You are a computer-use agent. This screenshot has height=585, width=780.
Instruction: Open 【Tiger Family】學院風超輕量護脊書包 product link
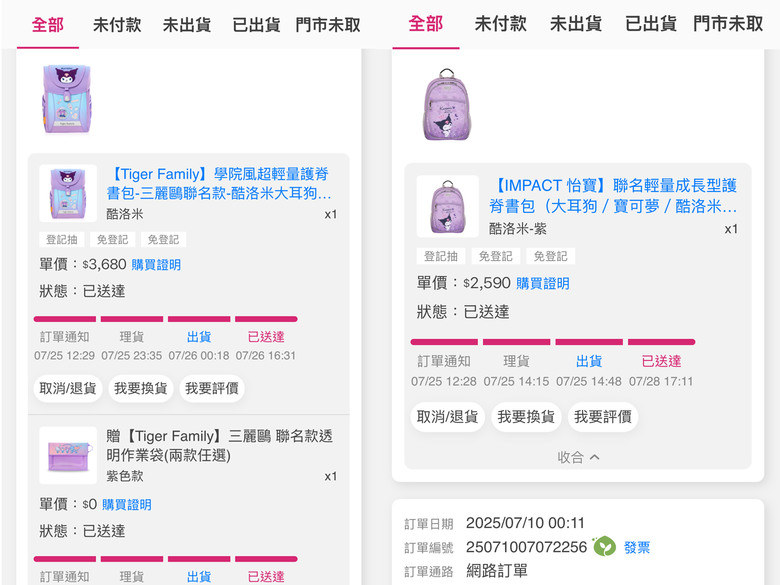219,184
